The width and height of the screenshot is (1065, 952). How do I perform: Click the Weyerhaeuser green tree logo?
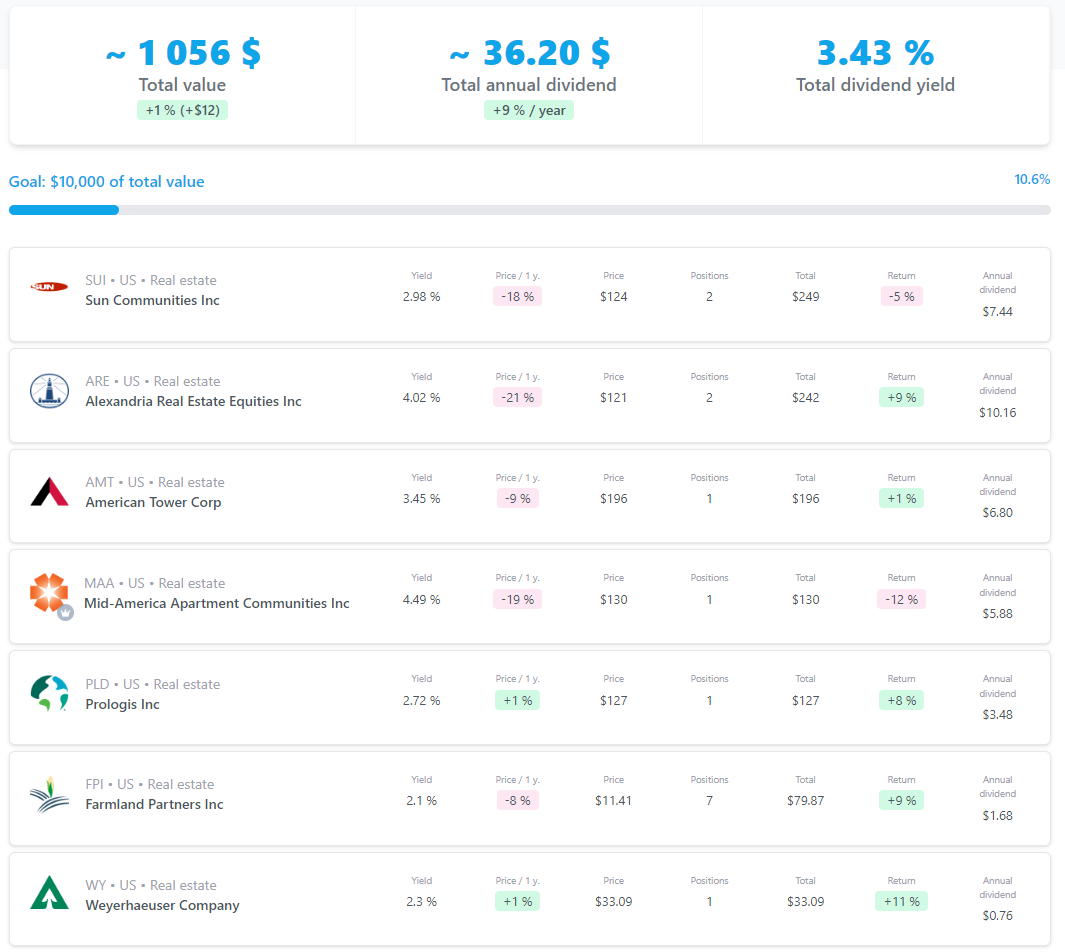[x=50, y=892]
